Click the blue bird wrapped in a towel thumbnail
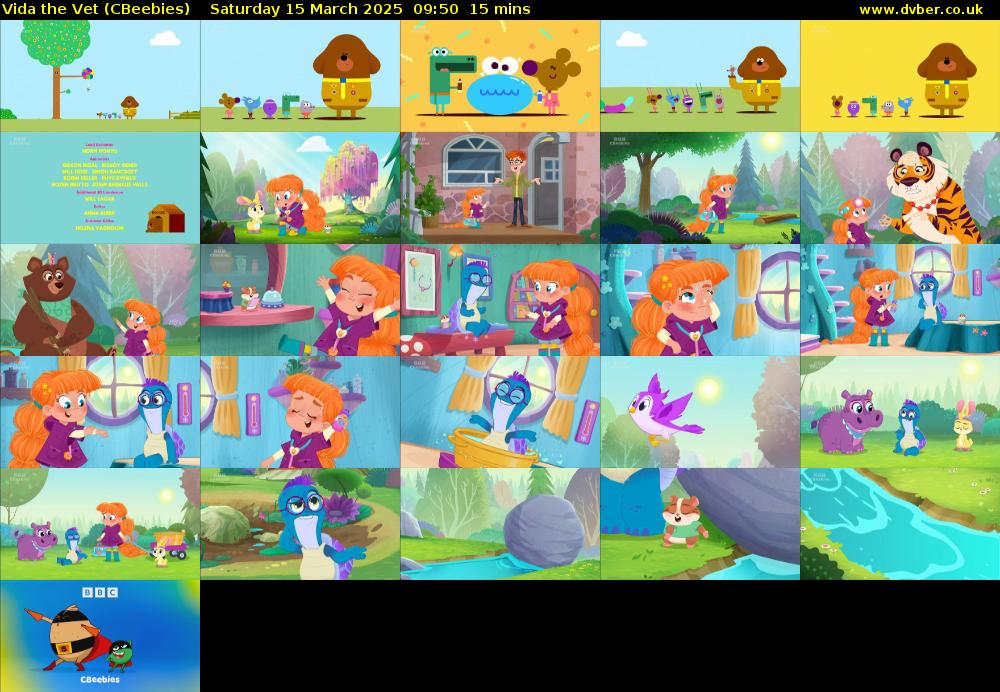This screenshot has height=692, width=1000. [500, 410]
